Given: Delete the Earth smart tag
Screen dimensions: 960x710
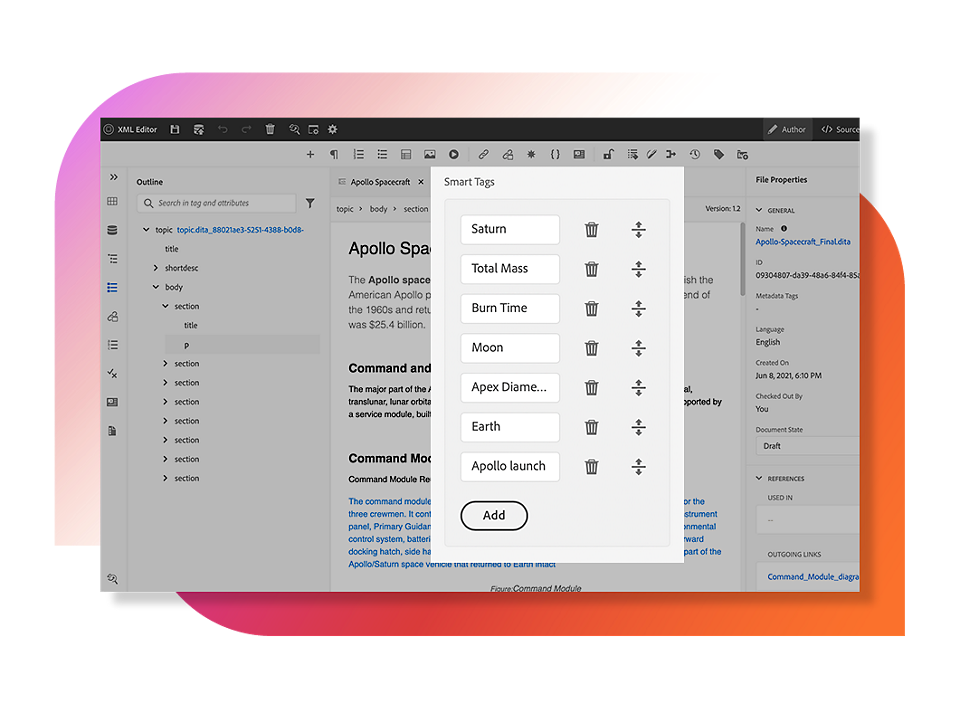Looking at the screenshot, I should click(591, 427).
